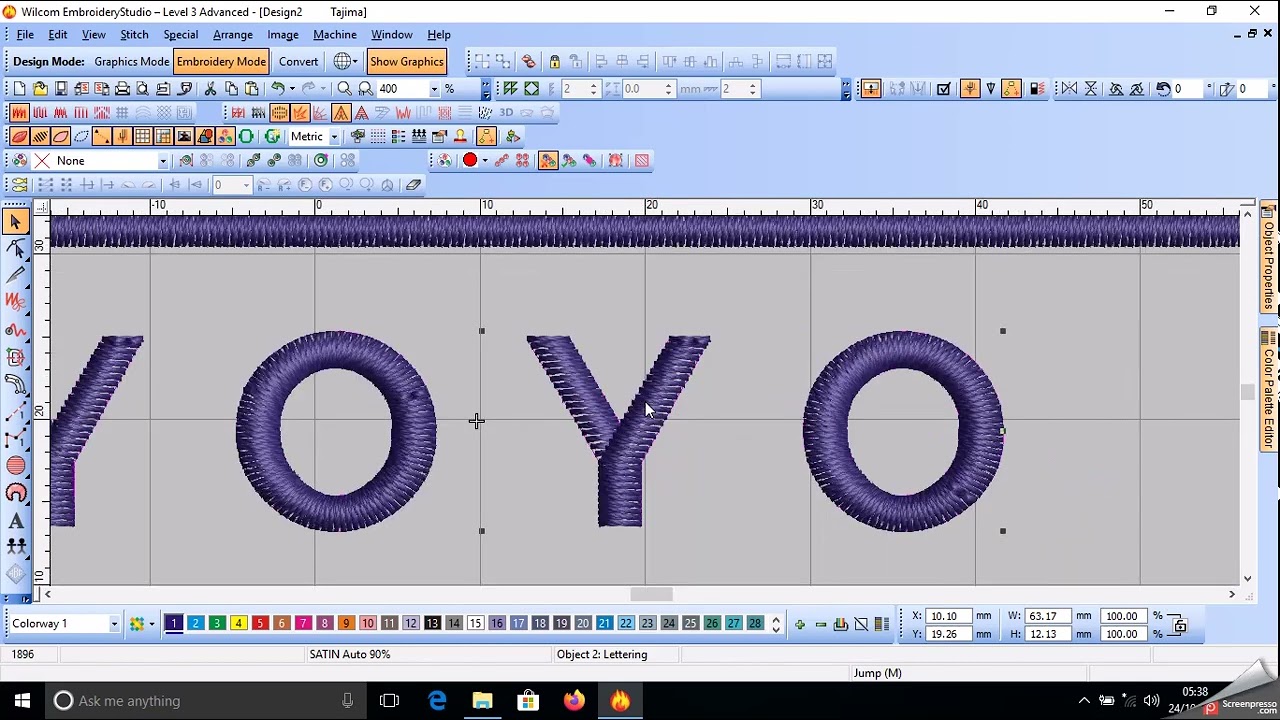Select color swatch 1 in the palette
Image resolution: width=1280 pixels, height=720 pixels.
[x=174, y=624]
